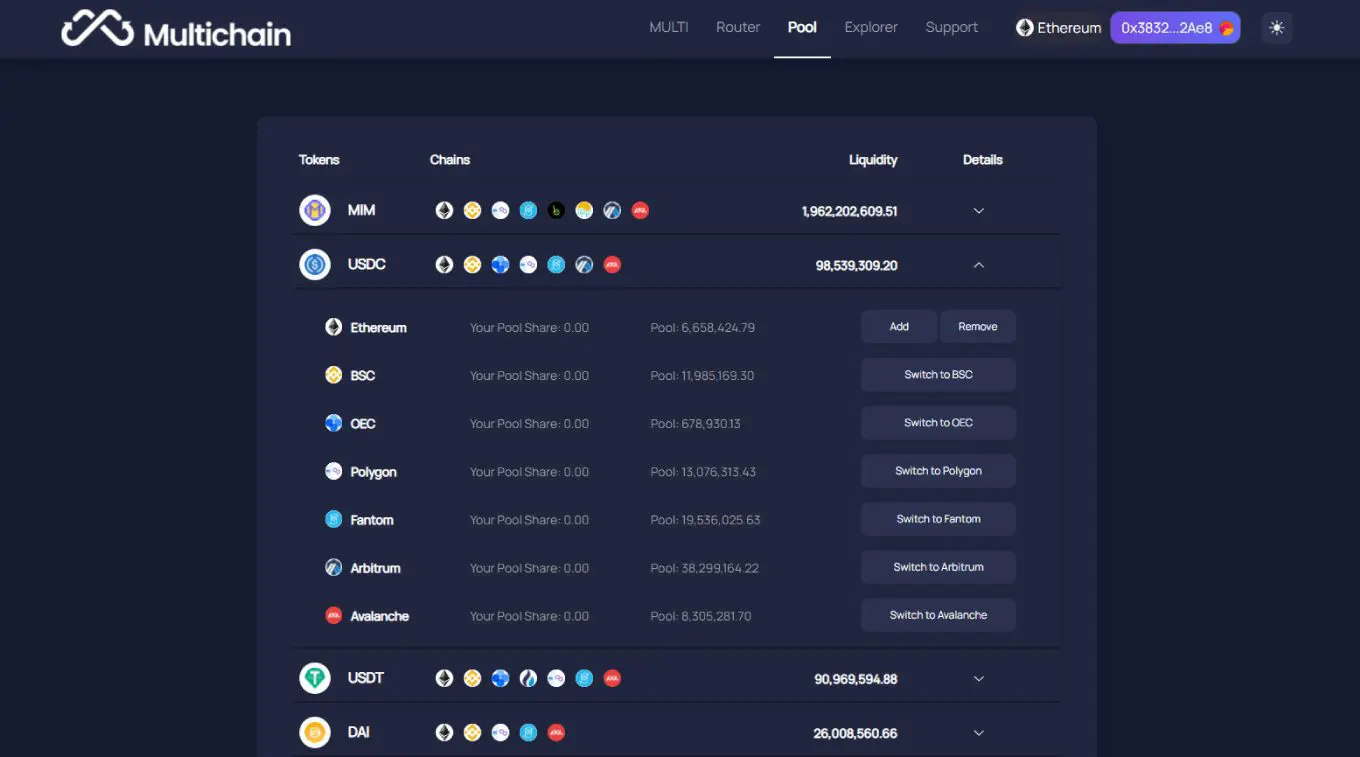
Task: Toggle the light/dark theme sun icon
Action: [x=1277, y=28]
